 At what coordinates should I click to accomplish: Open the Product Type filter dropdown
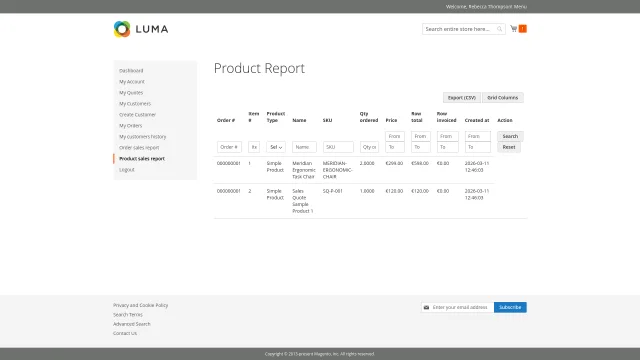276,147
